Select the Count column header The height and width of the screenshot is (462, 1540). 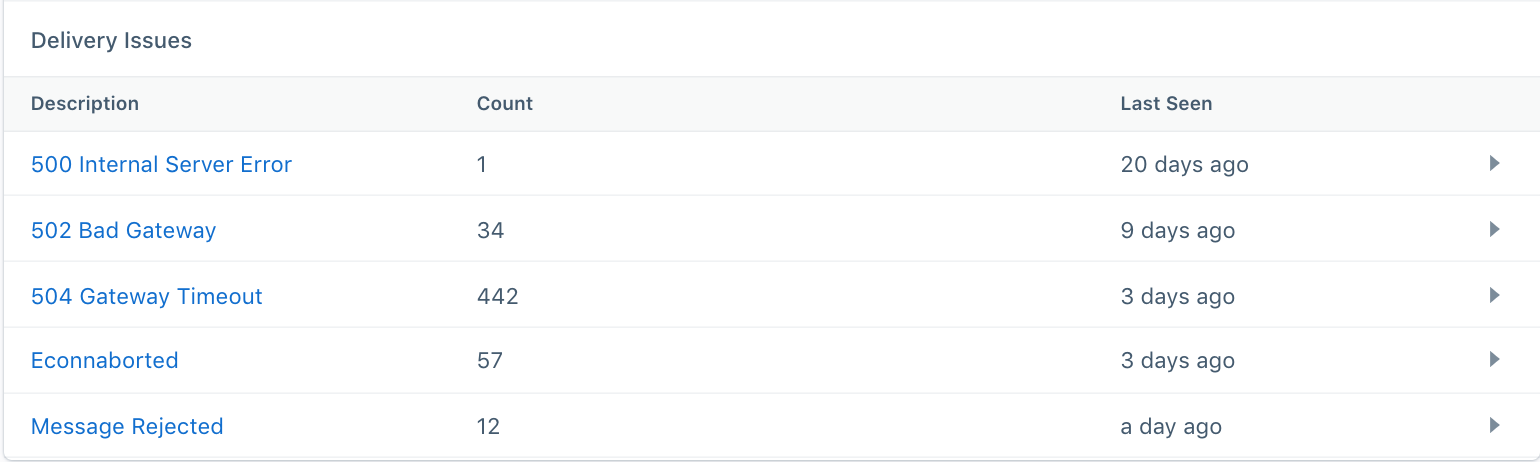coord(505,104)
